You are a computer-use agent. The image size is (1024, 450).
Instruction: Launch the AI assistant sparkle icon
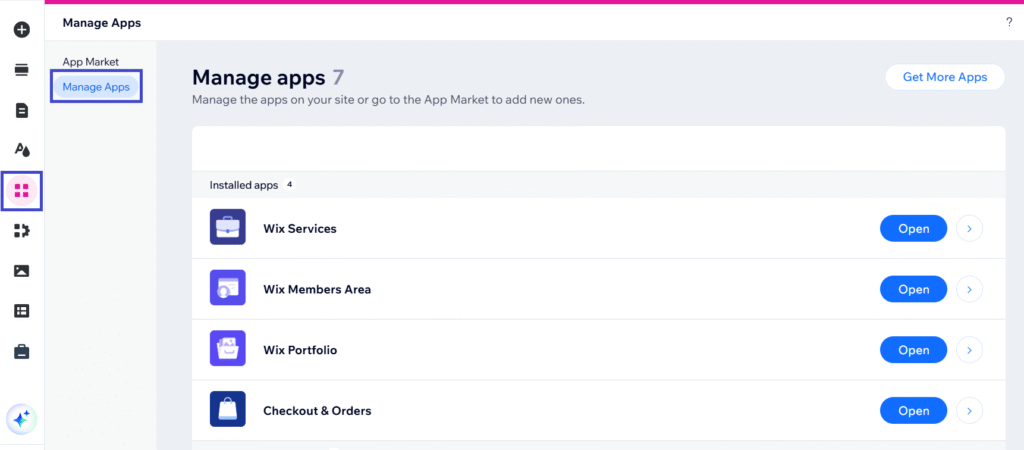(21, 419)
